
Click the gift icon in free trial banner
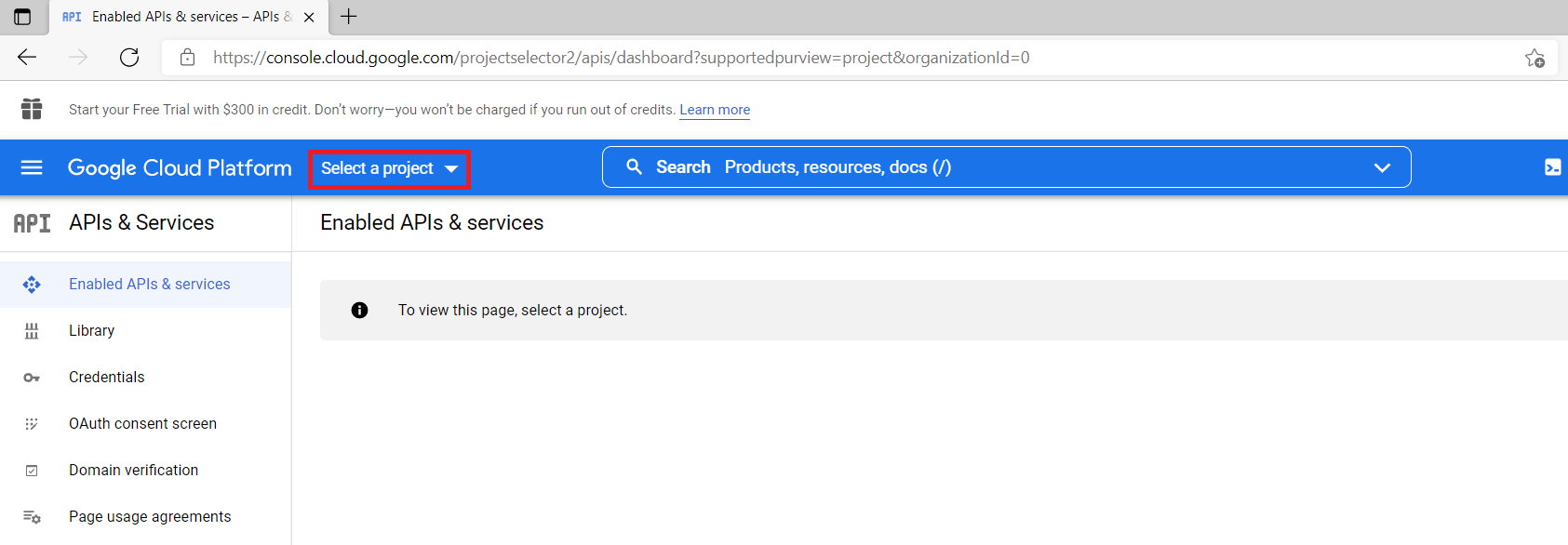click(x=32, y=109)
